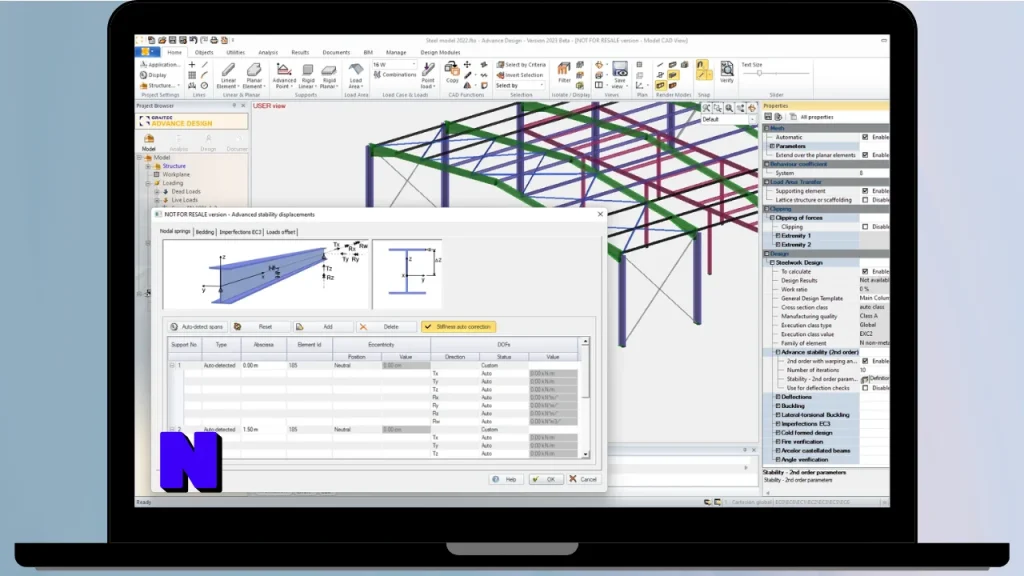
Task: Click the Help button in the dialog
Action: (505, 479)
